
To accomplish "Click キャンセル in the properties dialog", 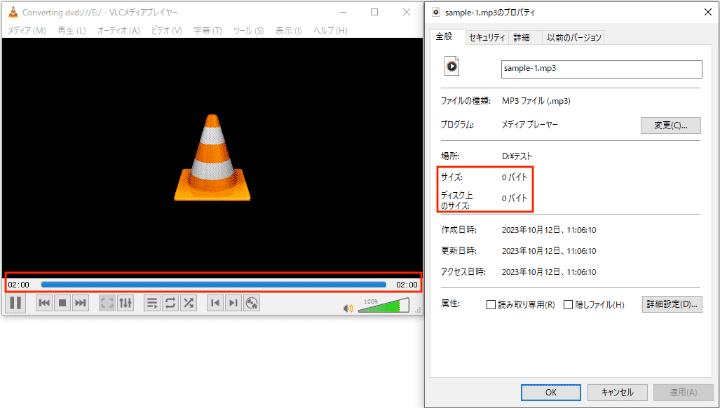I will [x=617, y=392].
